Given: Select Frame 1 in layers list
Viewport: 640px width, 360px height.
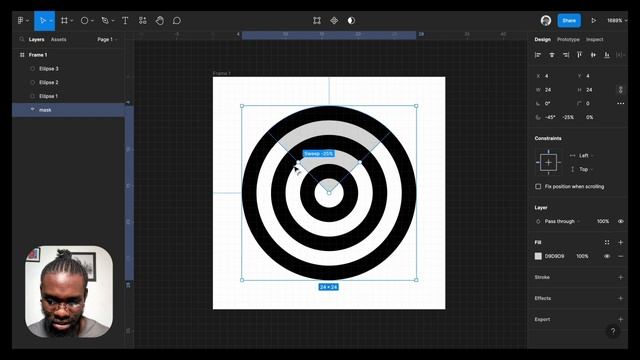Looking at the screenshot, I should click(68, 55).
